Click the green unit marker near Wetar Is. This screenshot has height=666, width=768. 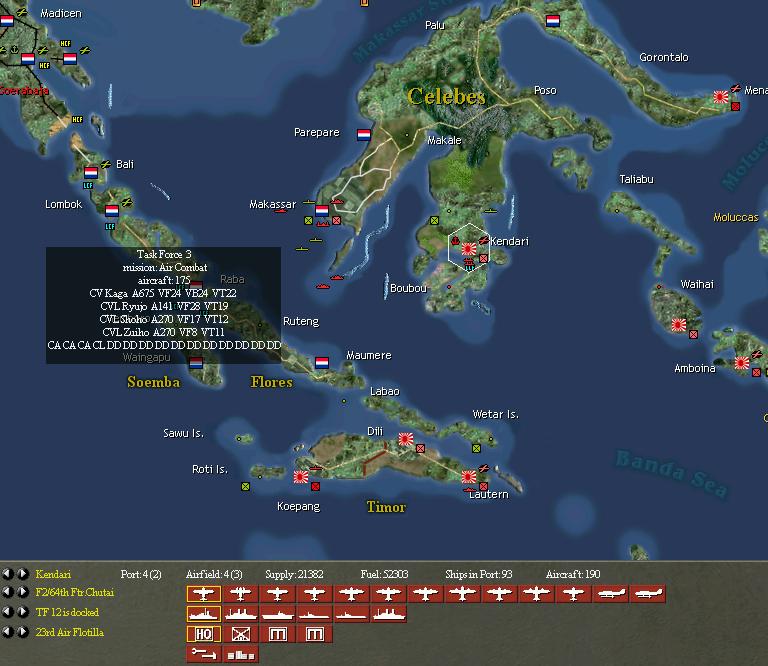pos(476,448)
